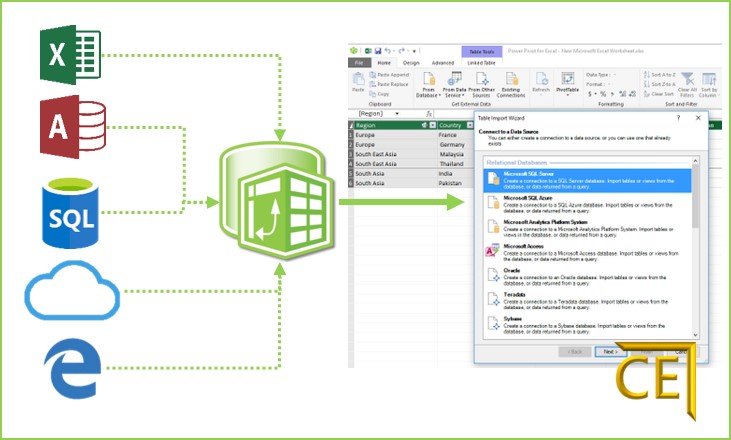
Task: Click the blue cloud outline icon
Action: 72,290
